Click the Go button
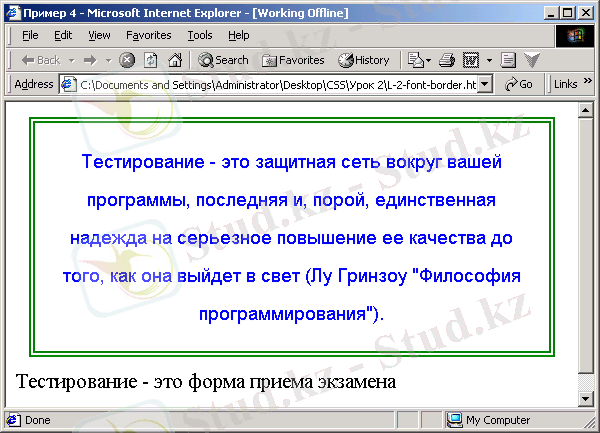 point(518,84)
